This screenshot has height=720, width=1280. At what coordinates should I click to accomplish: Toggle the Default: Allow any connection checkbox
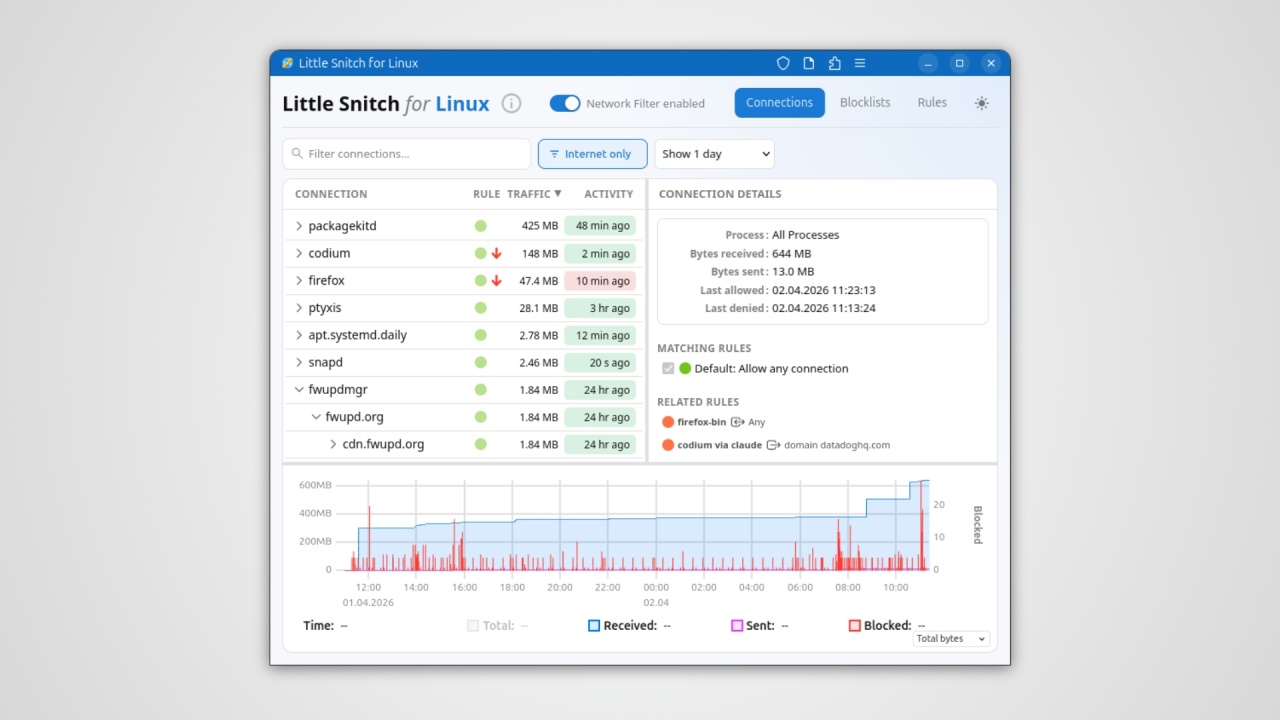click(x=668, y=369)
